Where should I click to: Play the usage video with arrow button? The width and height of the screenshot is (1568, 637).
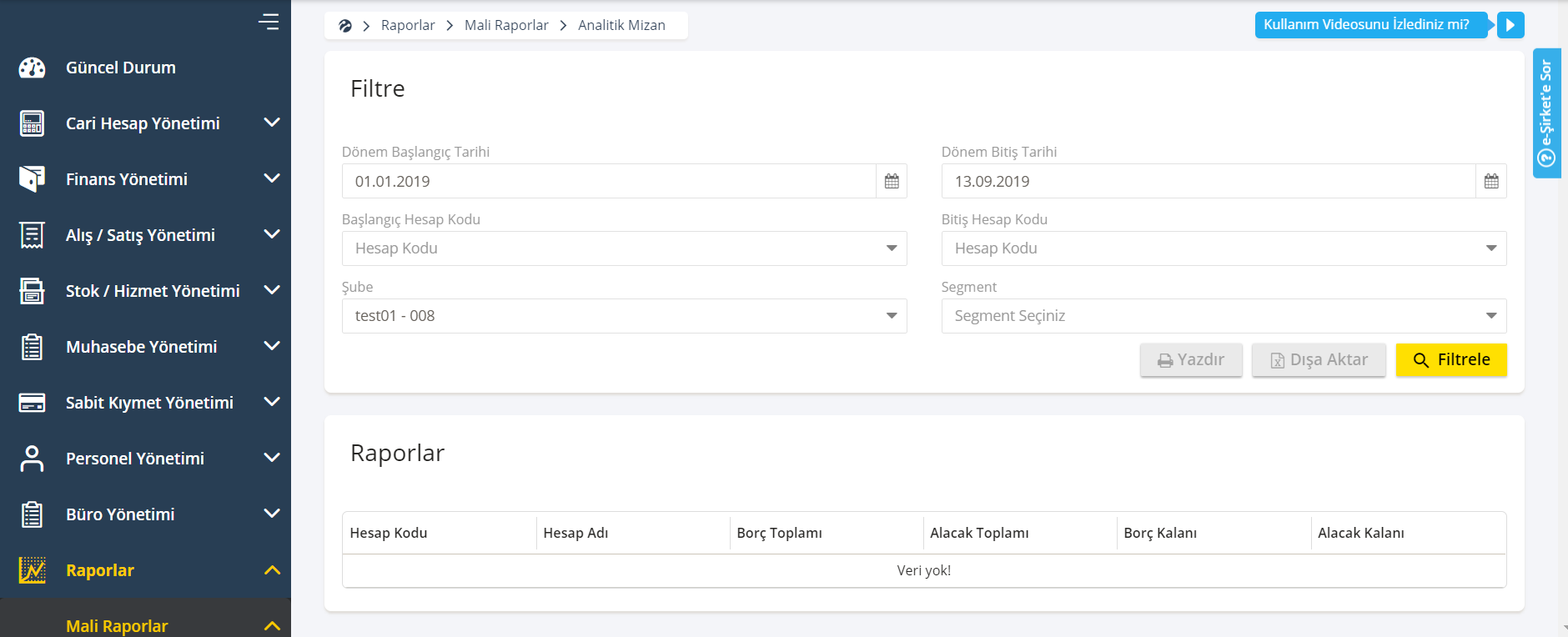click(1510, 25)
